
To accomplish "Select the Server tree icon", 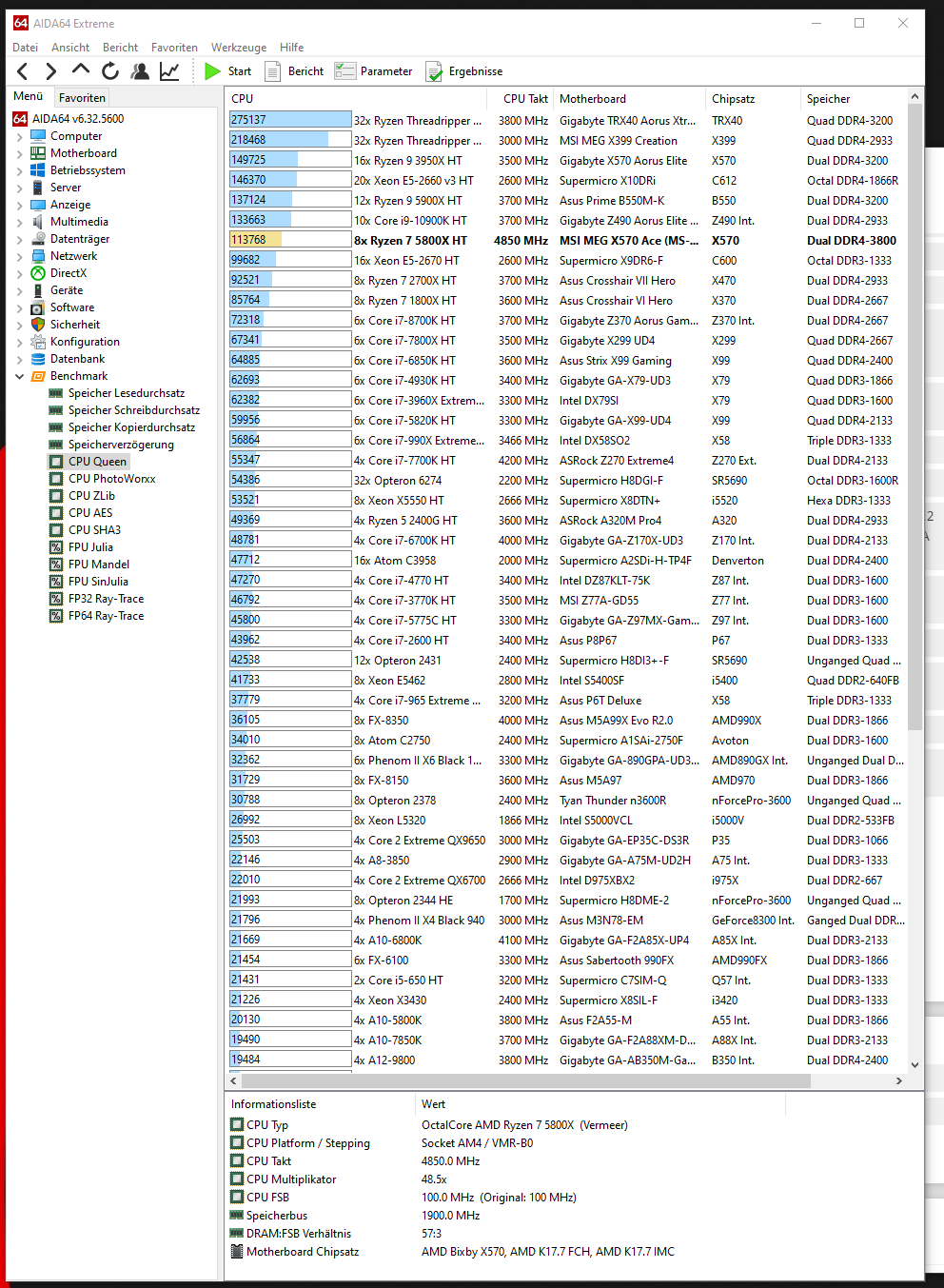I will (38, 188).
